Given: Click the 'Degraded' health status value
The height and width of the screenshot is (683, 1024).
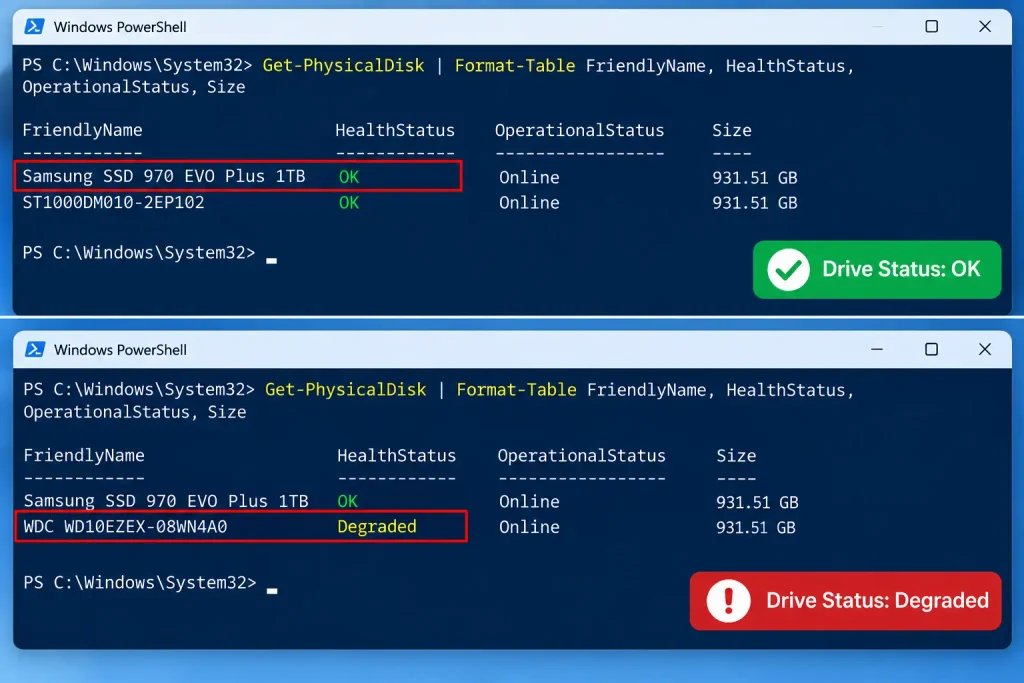Looking at the screenshot, I should pos(377,527).
